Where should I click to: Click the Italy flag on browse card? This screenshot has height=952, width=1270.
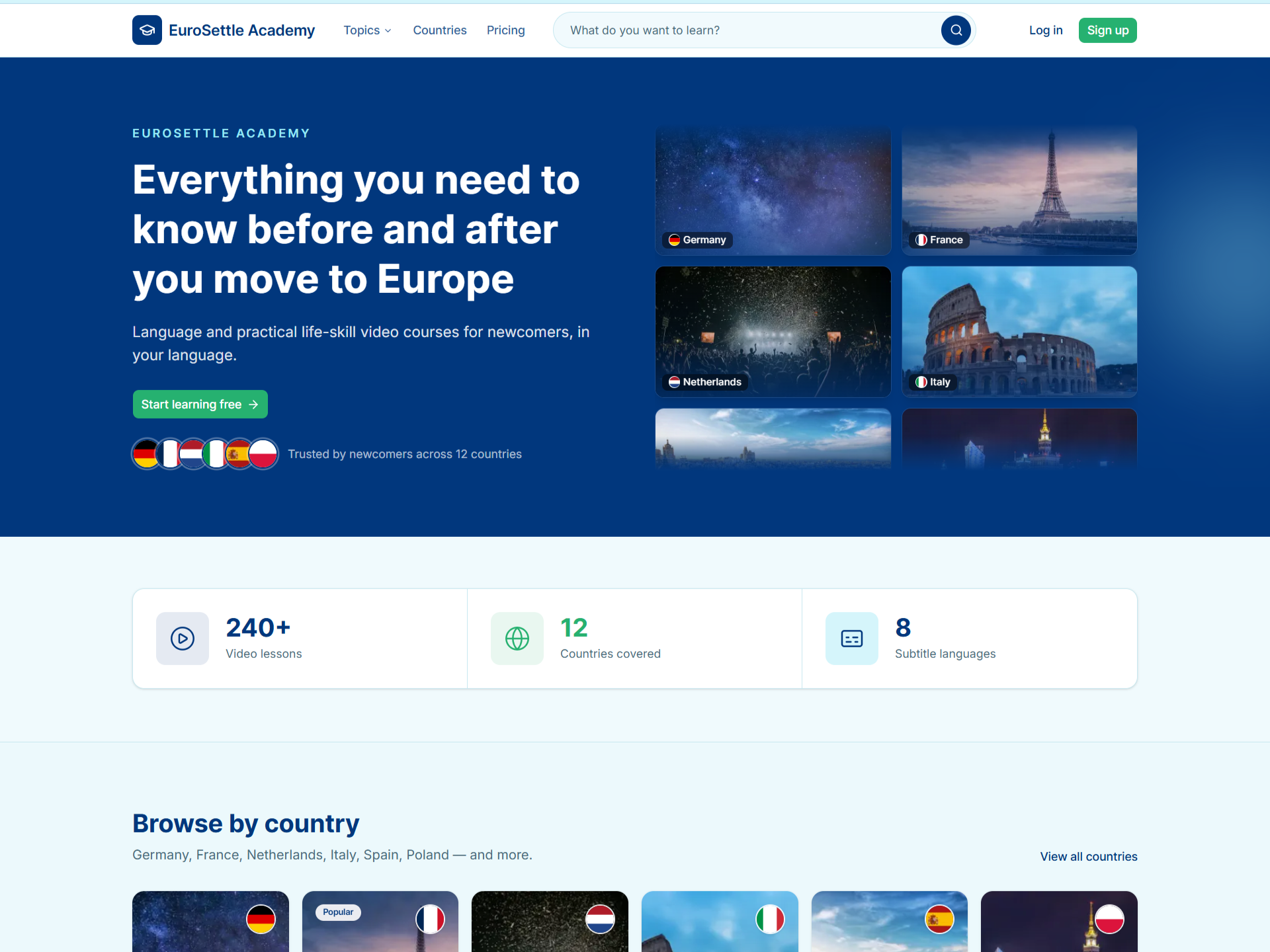click(770, 919)
